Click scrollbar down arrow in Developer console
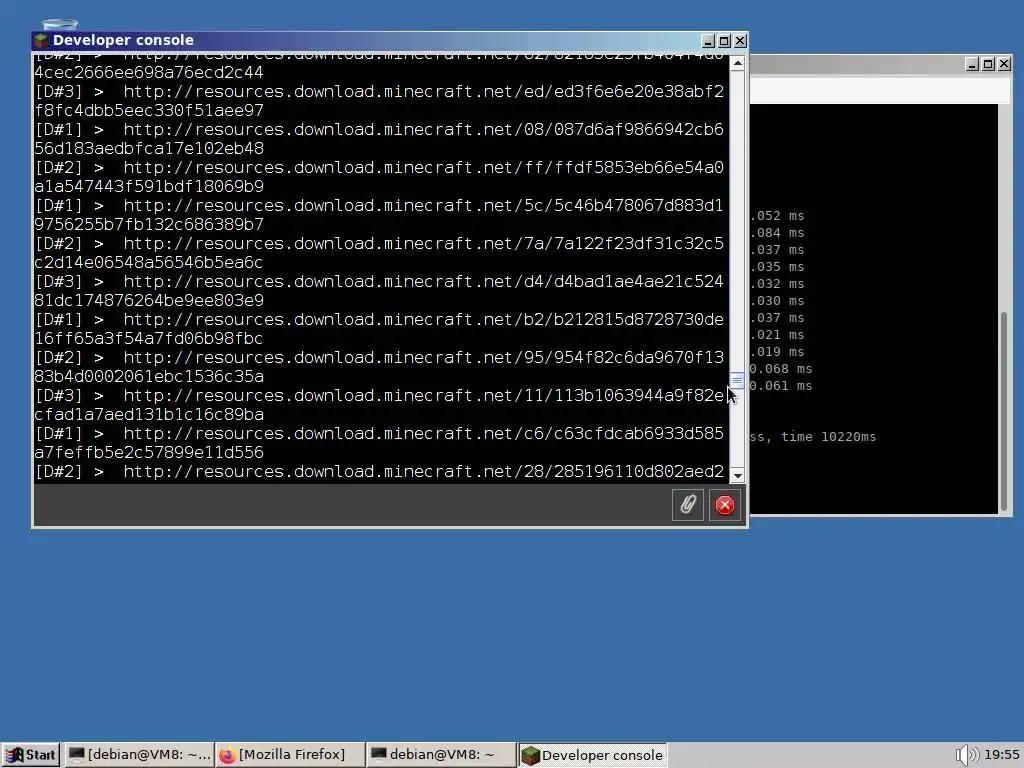Image resolution: width=1024 pixels, height=768 pixels. click(737, 475)
